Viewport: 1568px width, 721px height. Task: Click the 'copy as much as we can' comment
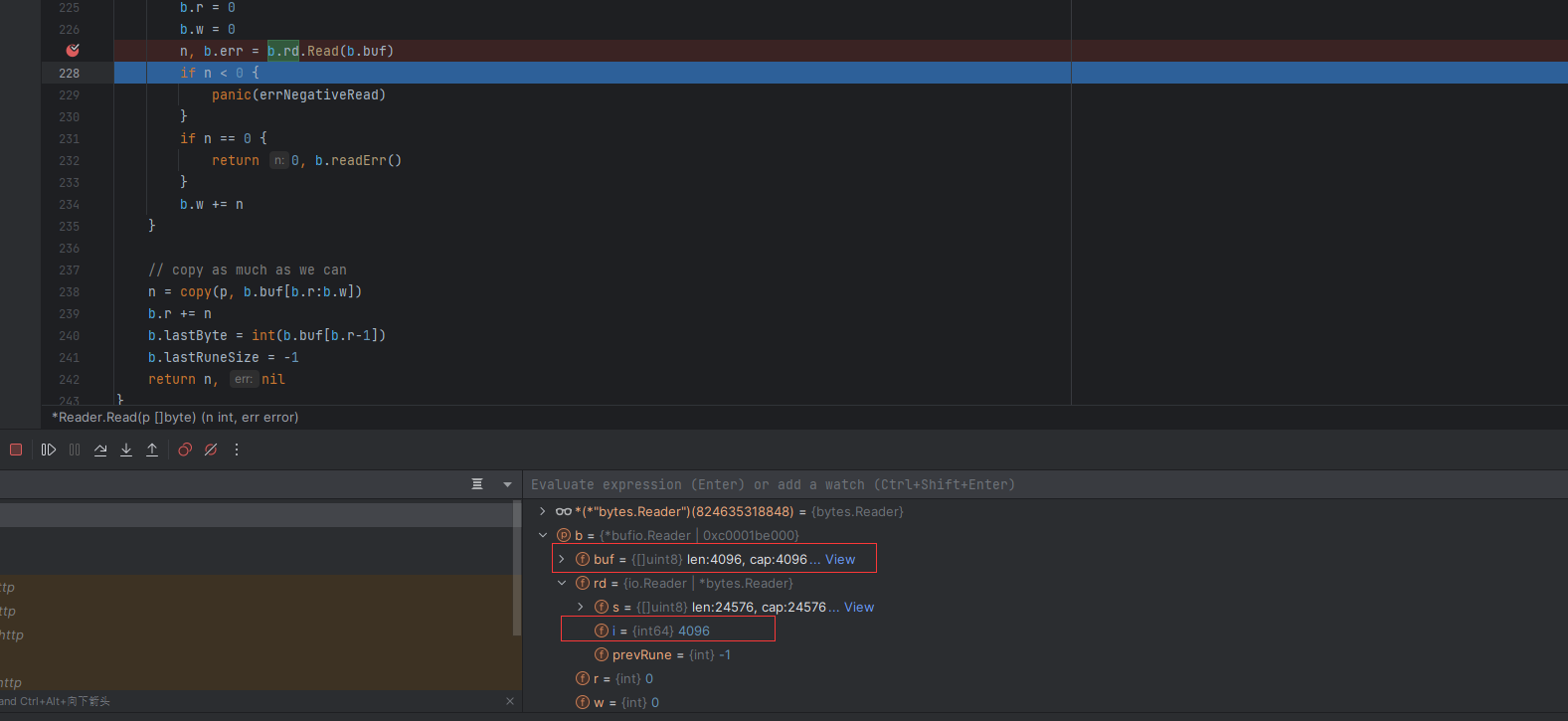pyautogui.click(x=248, y=270)
